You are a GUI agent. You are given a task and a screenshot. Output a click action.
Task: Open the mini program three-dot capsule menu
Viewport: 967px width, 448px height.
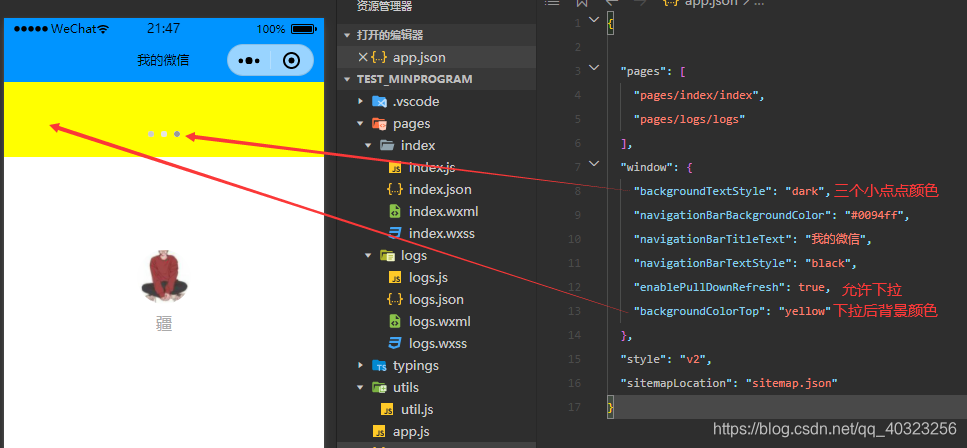click(249, 60)
